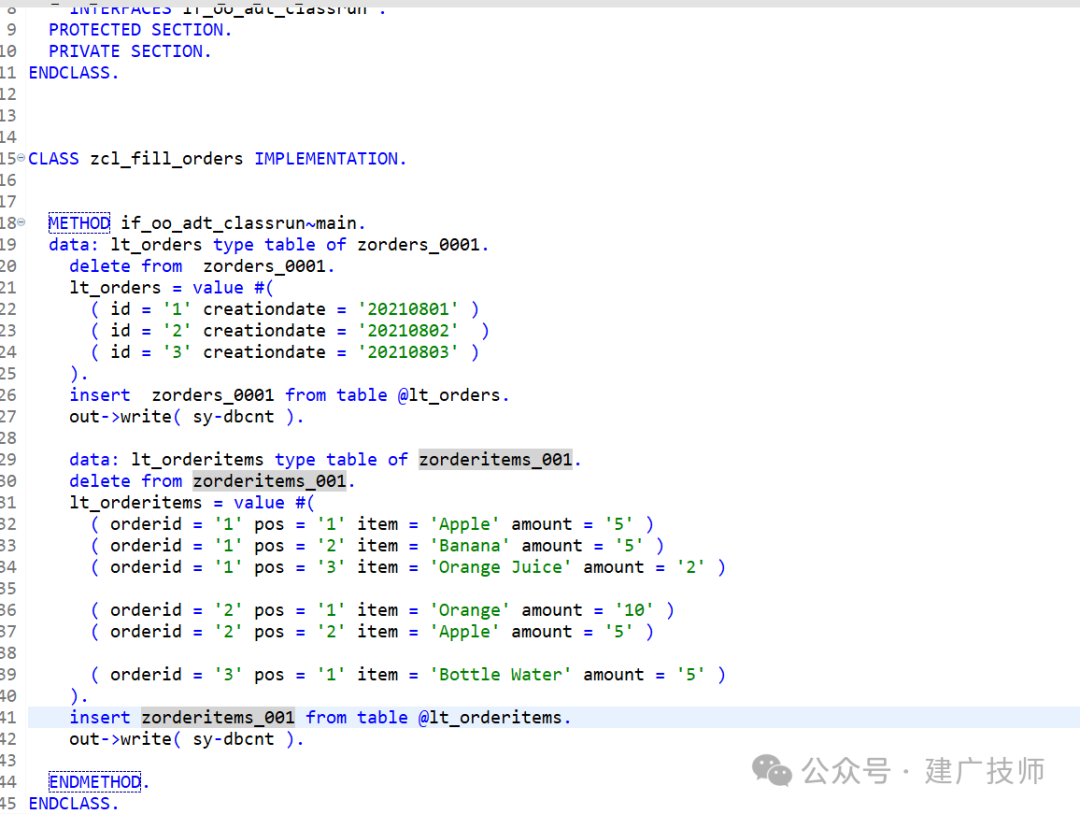Viewport: 1080px width, 814px height.
Task: Click line number 41 in the gutter
Action: tap(8, 718)
